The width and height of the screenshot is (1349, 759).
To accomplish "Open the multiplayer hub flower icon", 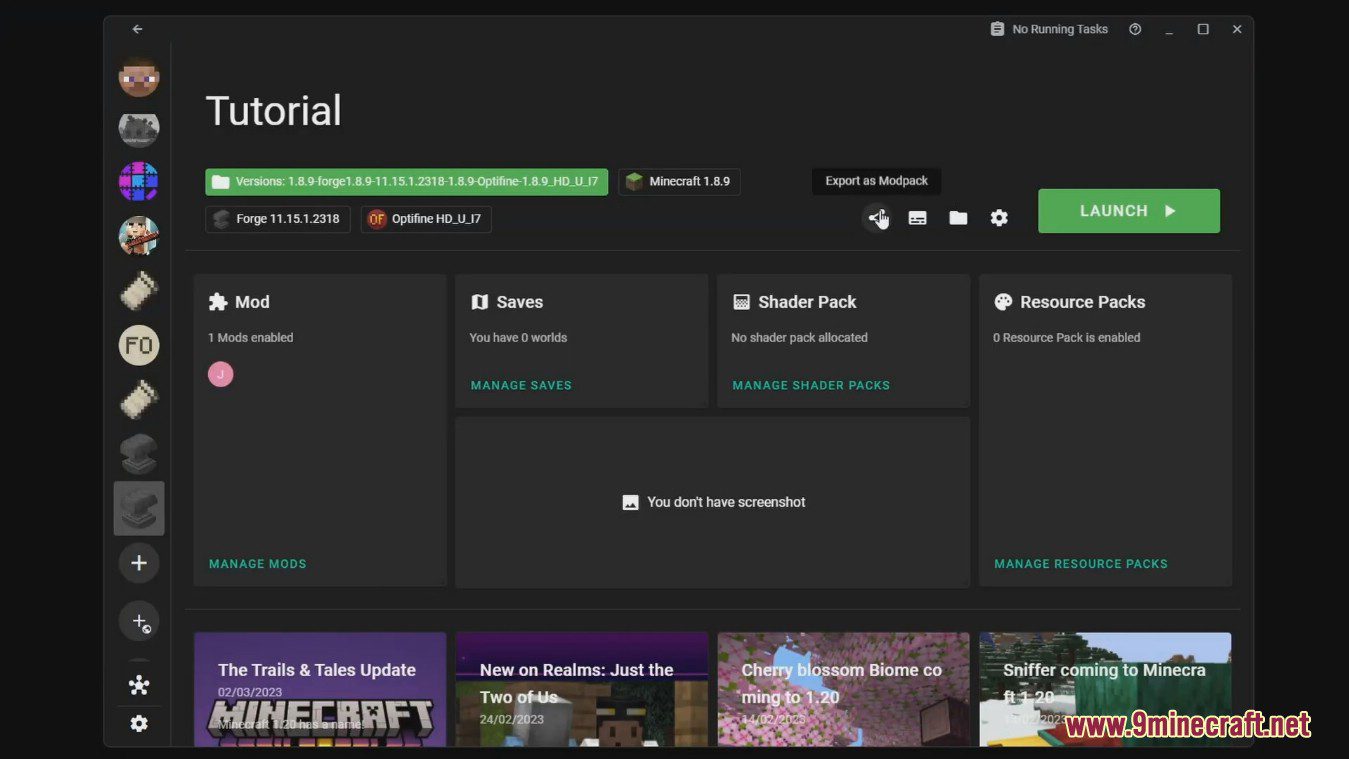I will point(139,685).
